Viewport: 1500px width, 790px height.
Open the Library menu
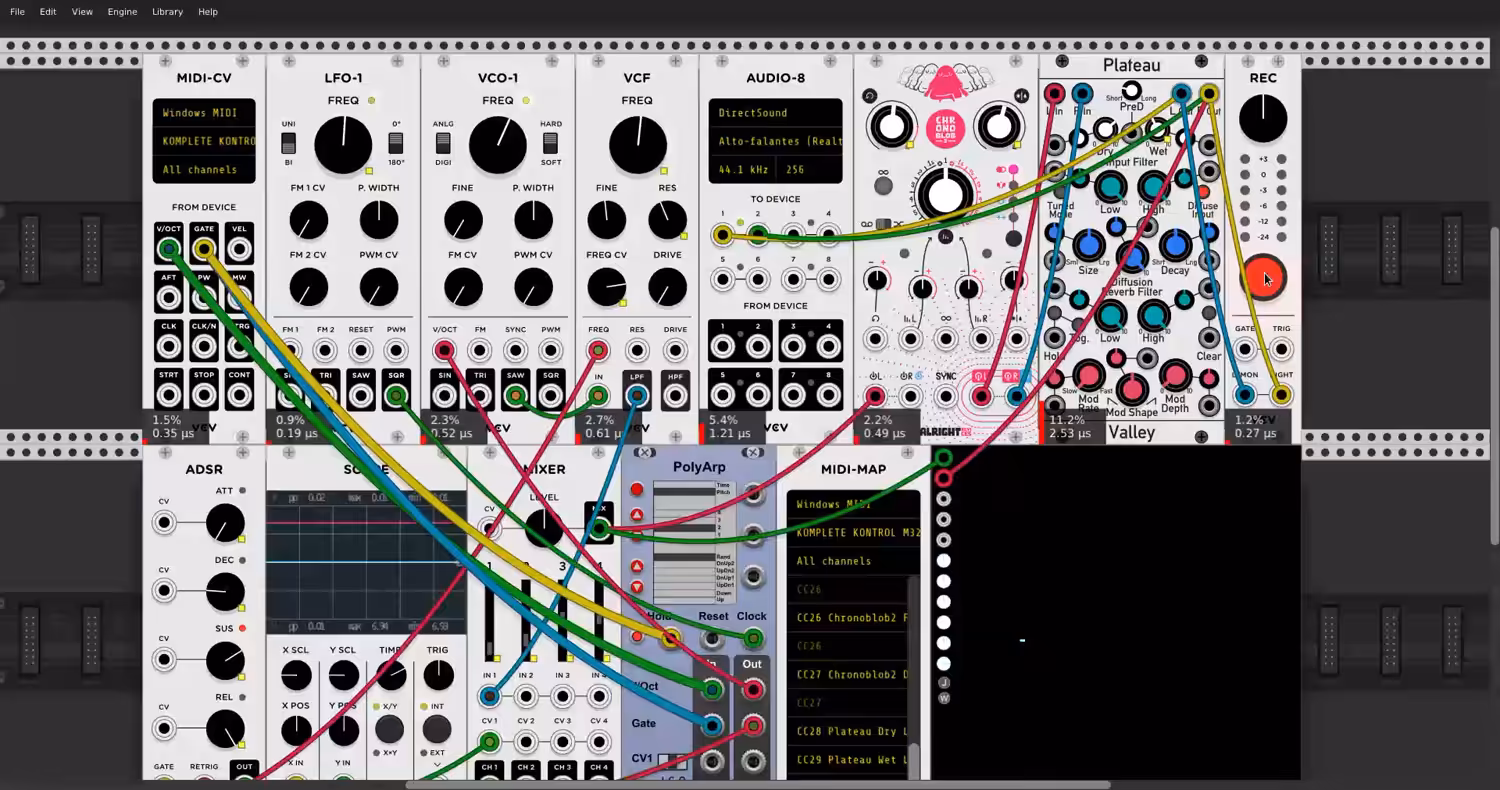[167, 12]
